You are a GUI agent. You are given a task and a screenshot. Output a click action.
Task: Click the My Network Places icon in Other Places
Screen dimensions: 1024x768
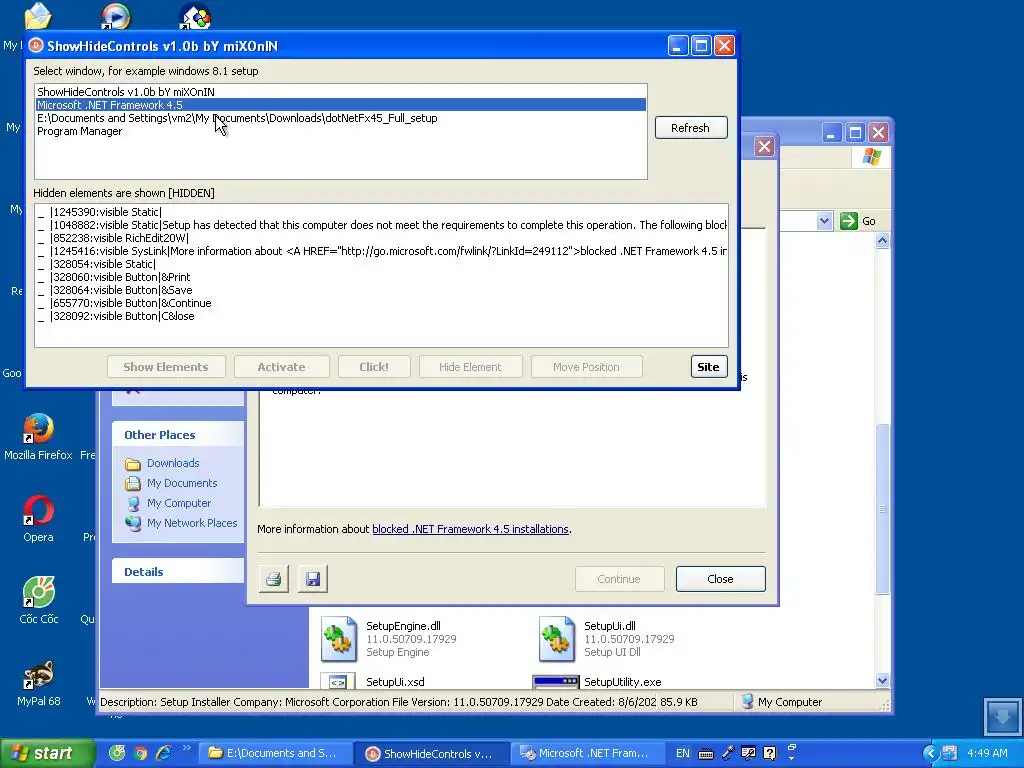(x=133, y=524)
